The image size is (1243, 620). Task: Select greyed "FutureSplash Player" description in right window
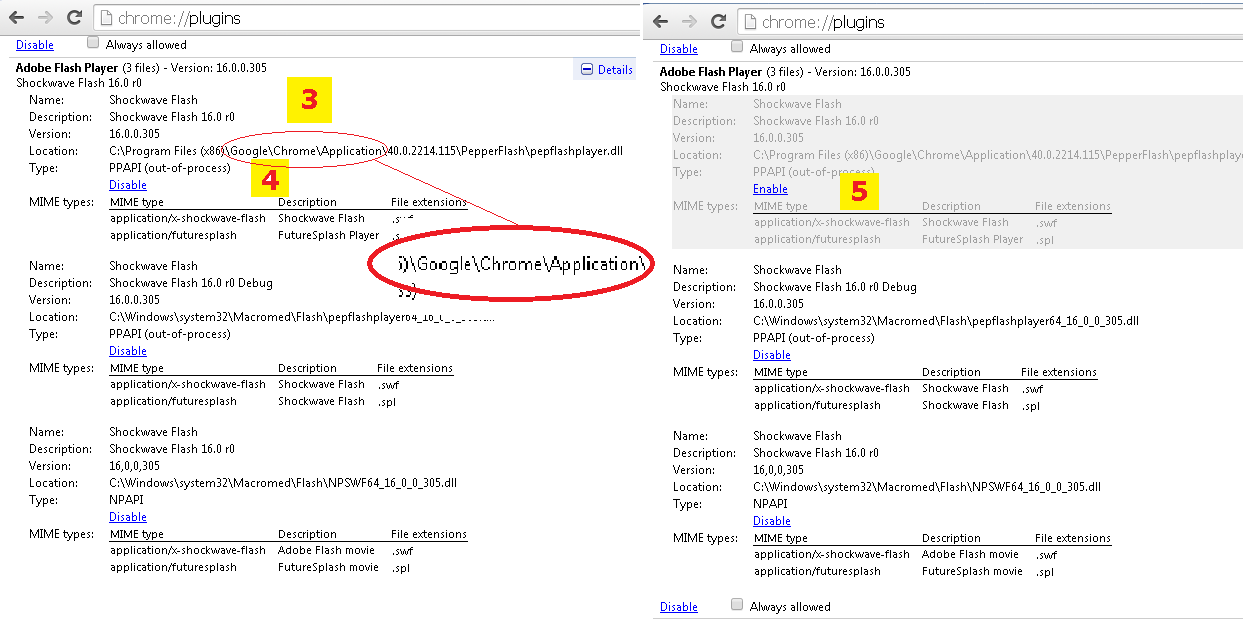tap(973, 239)
